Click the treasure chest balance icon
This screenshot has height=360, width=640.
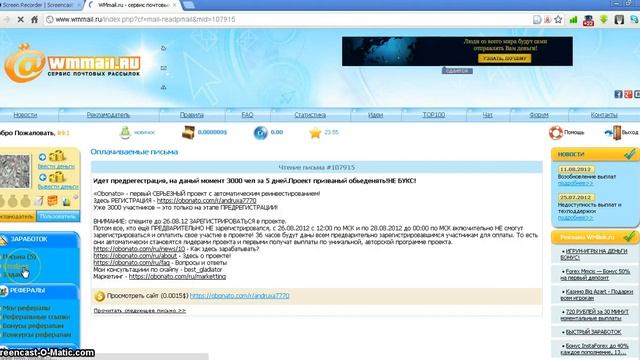pyautogui.click(x=188, y=132)
